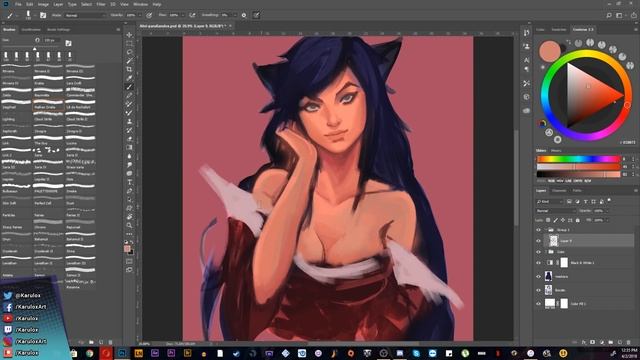Click the brush size input field
This screenshot has width=640, height=360.
tap(51, 40)
